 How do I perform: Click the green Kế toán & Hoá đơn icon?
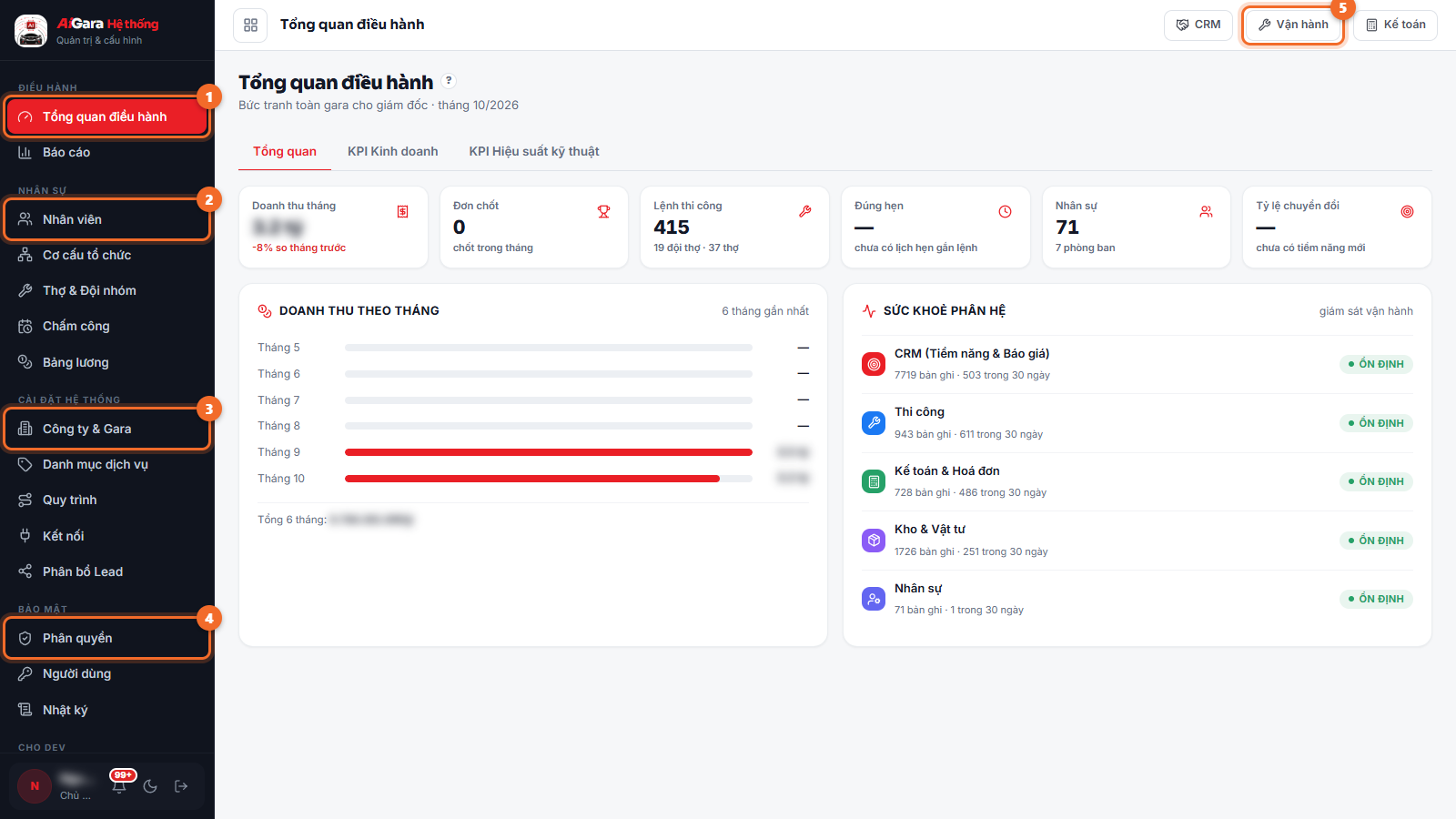(x=874, y=481)
